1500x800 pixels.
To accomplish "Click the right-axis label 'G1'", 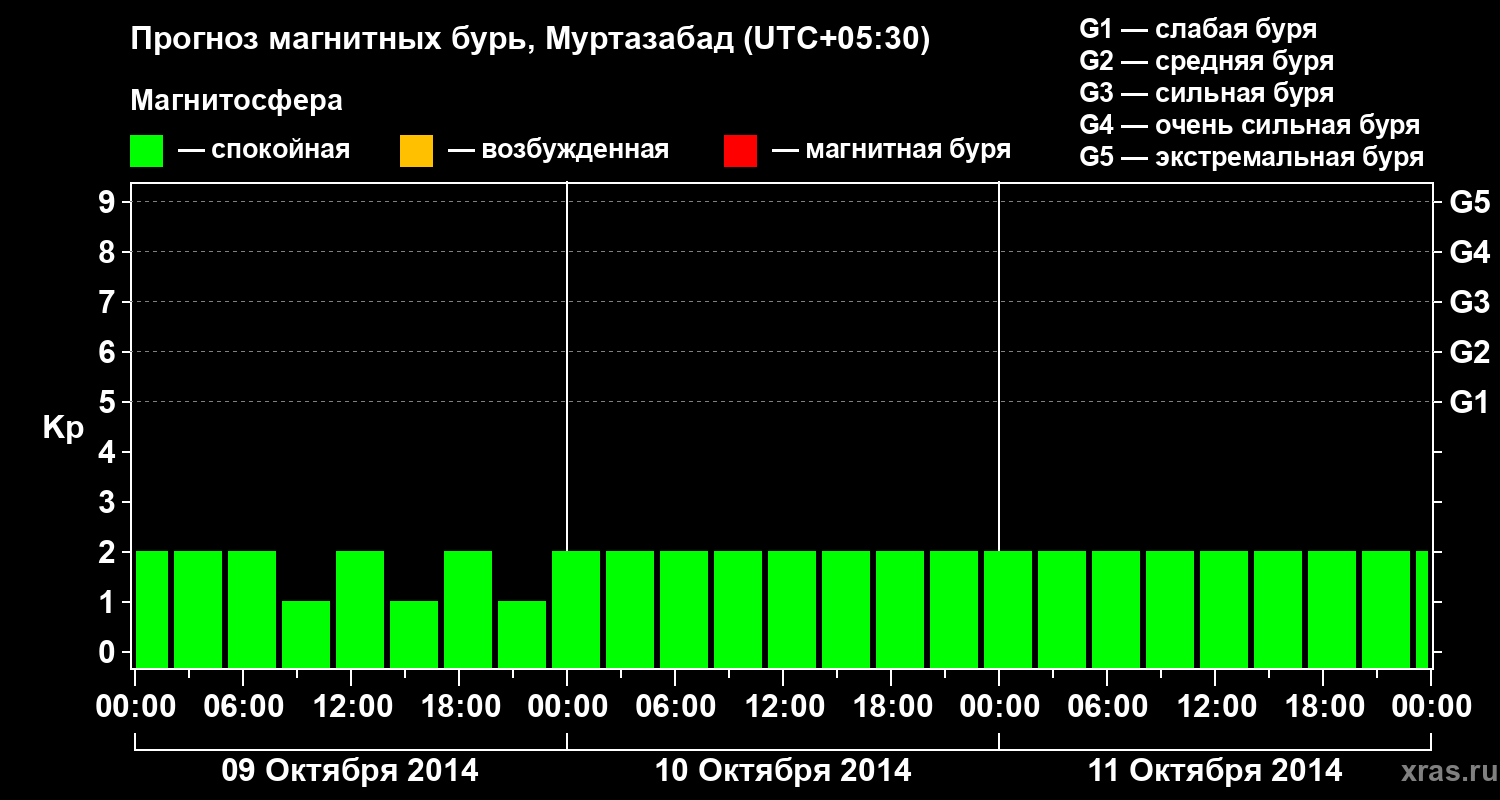I will pos(1470,402).
